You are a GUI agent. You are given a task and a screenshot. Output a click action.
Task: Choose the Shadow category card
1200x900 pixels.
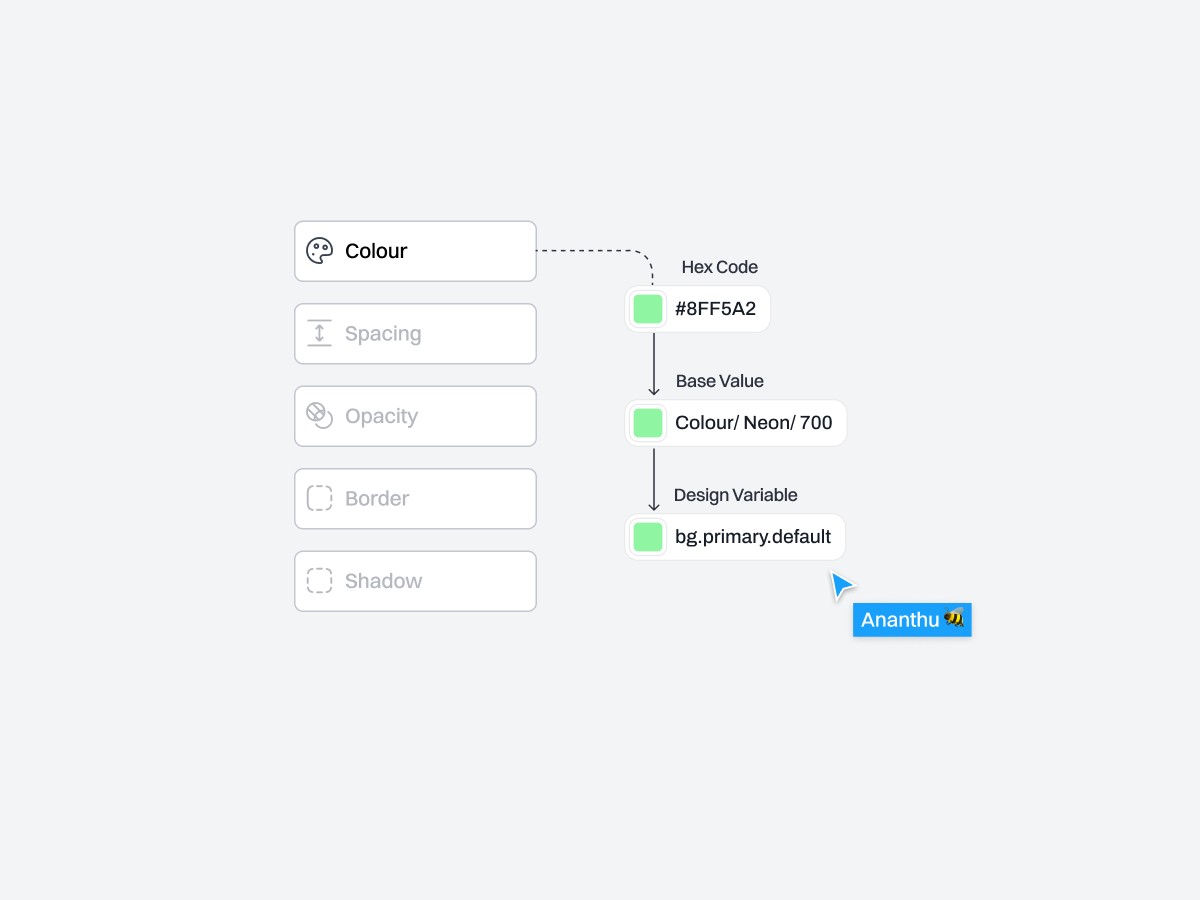(x=415, y=581)
